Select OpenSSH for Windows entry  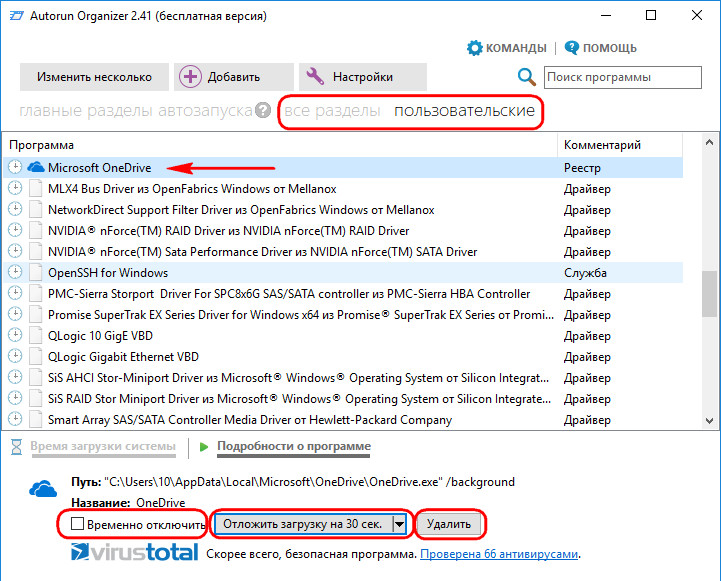tap(343, 273)
